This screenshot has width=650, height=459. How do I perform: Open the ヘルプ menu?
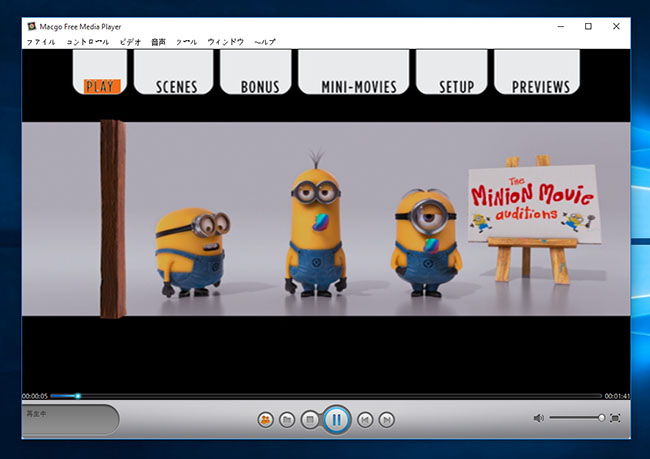click(265, 42)
